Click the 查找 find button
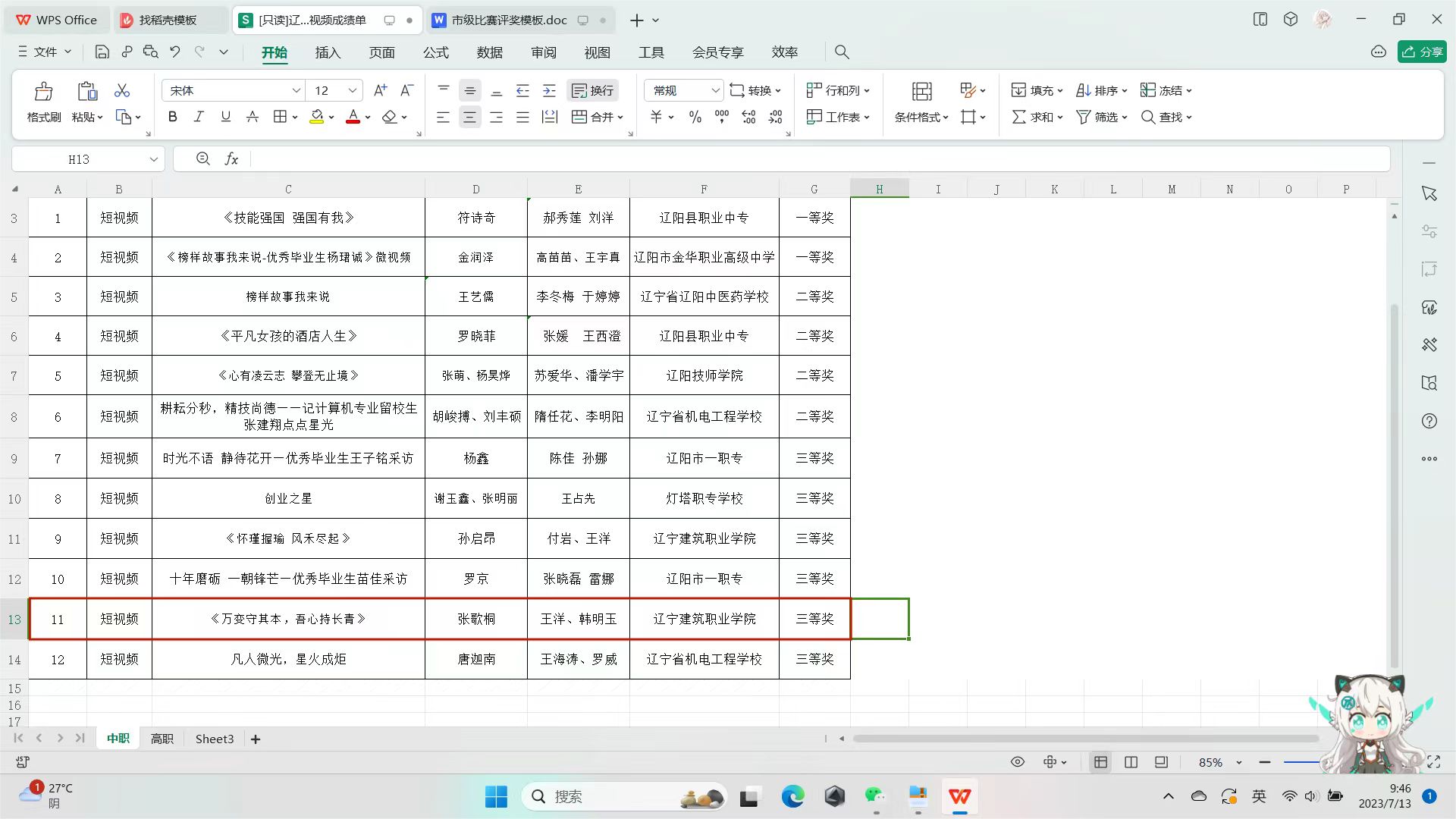Screen dimensions: 1456x819 tap(1166, 117)
